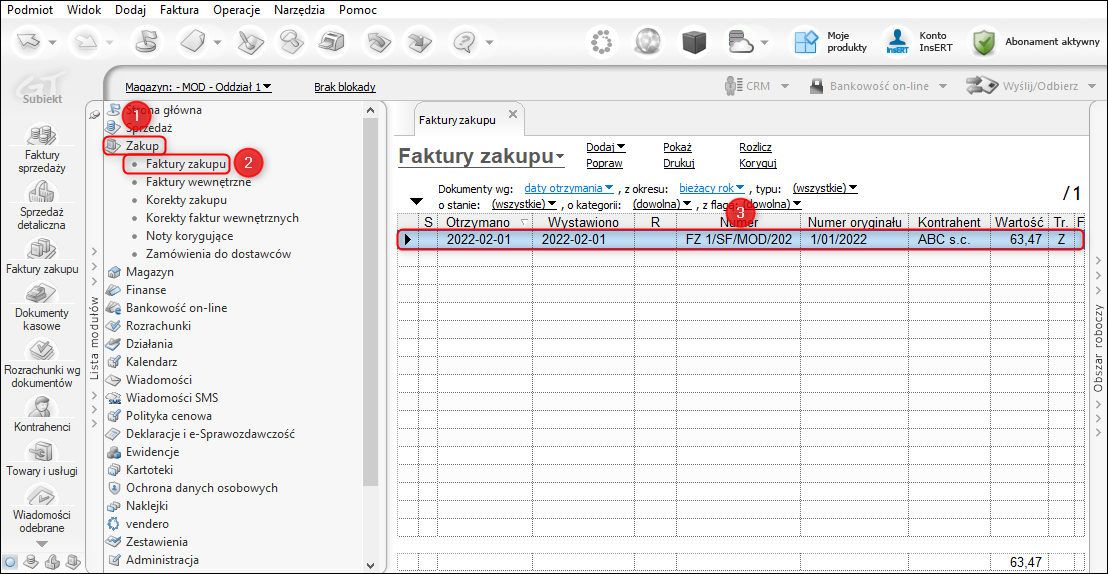
Task: Click the dark cube toolbar icon
Action: [x=695, y=42]
